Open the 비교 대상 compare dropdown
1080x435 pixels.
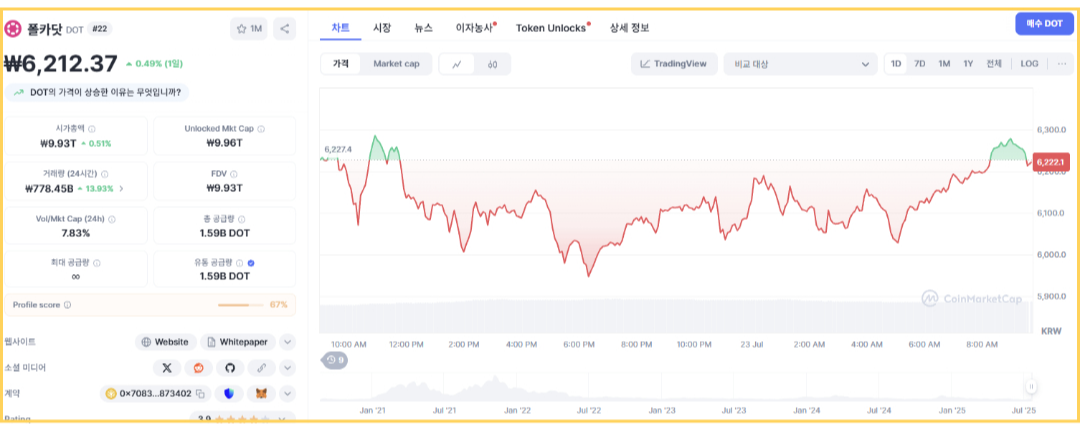(801, 64)
